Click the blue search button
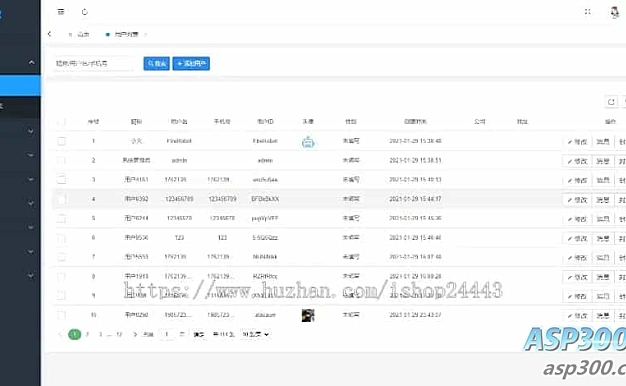The width and height of the screenshot is (626, 386). pos(156,63)
